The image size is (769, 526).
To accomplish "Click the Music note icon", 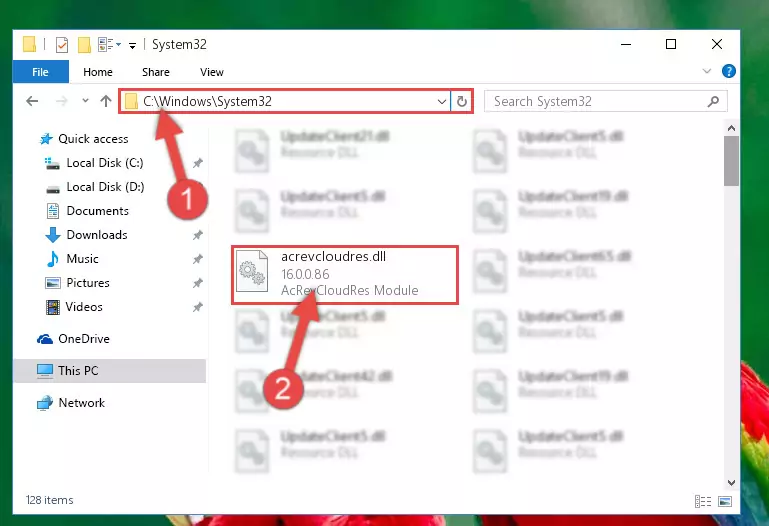I will 52,259.
